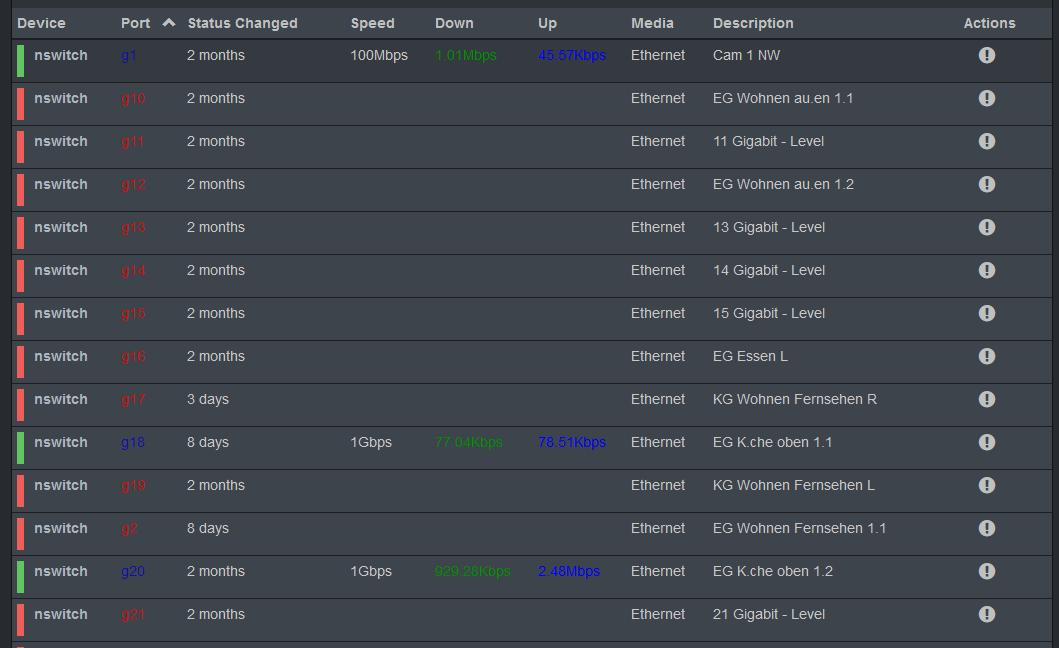Image resolution: width=1059 pixels, height=648 pixels.
Task: Sort the table by Speed column
Action: pos(371,22)
